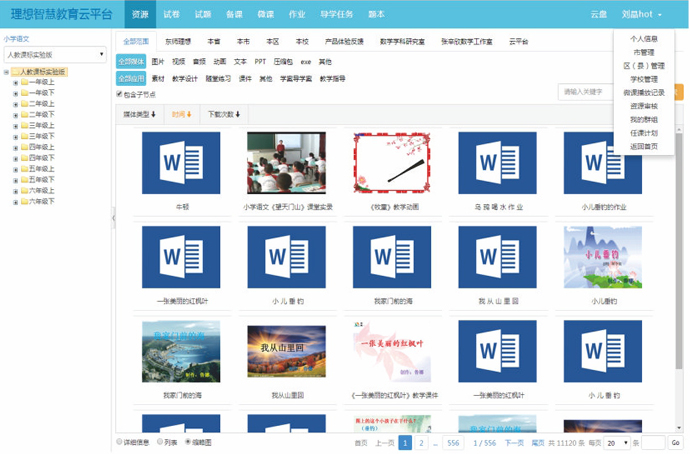Switch to the 试卷 navigation tab
The height and width of the screenshot is (454, 690).
171,14
